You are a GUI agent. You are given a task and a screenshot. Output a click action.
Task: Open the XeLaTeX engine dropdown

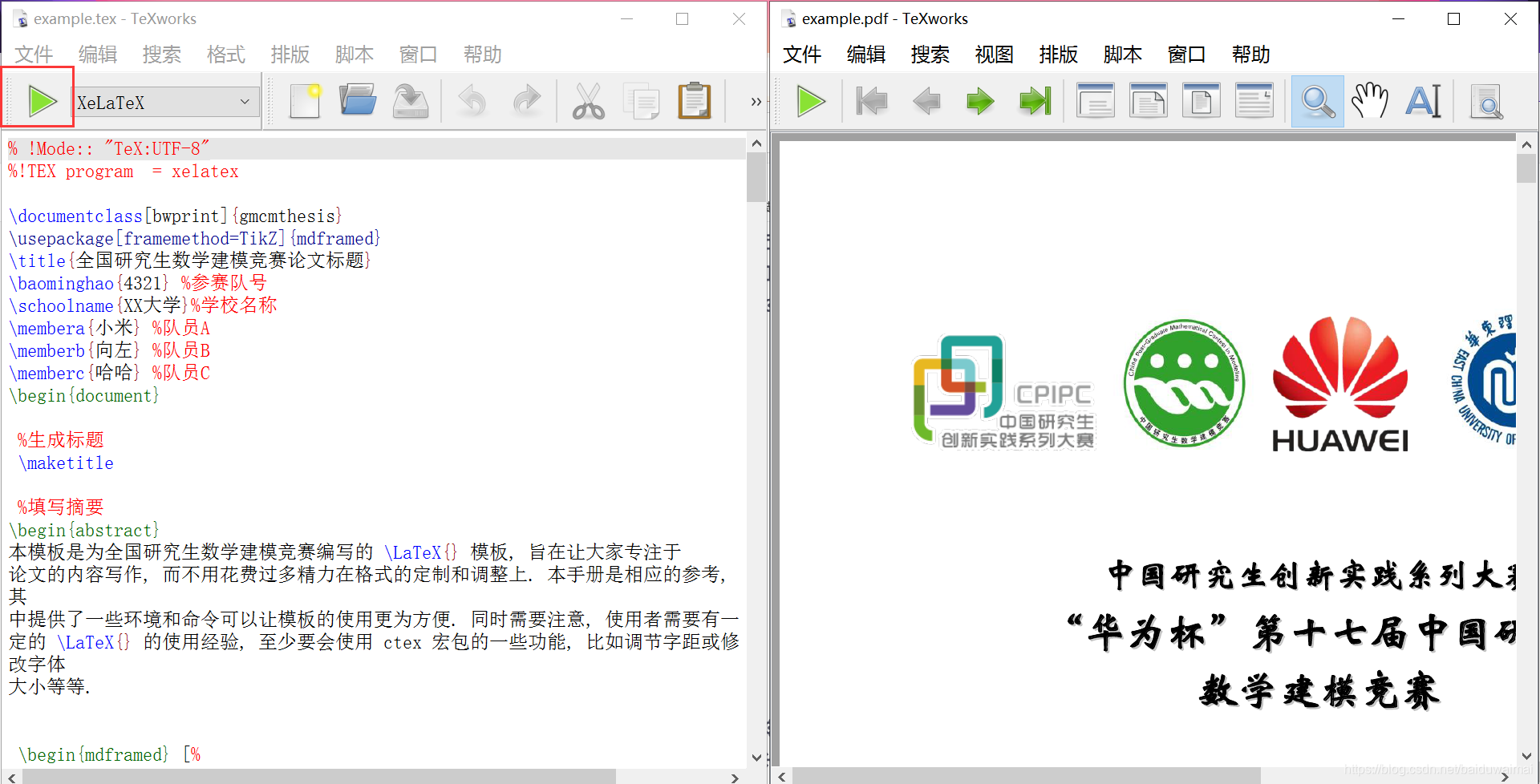click(x=245, y=101)
